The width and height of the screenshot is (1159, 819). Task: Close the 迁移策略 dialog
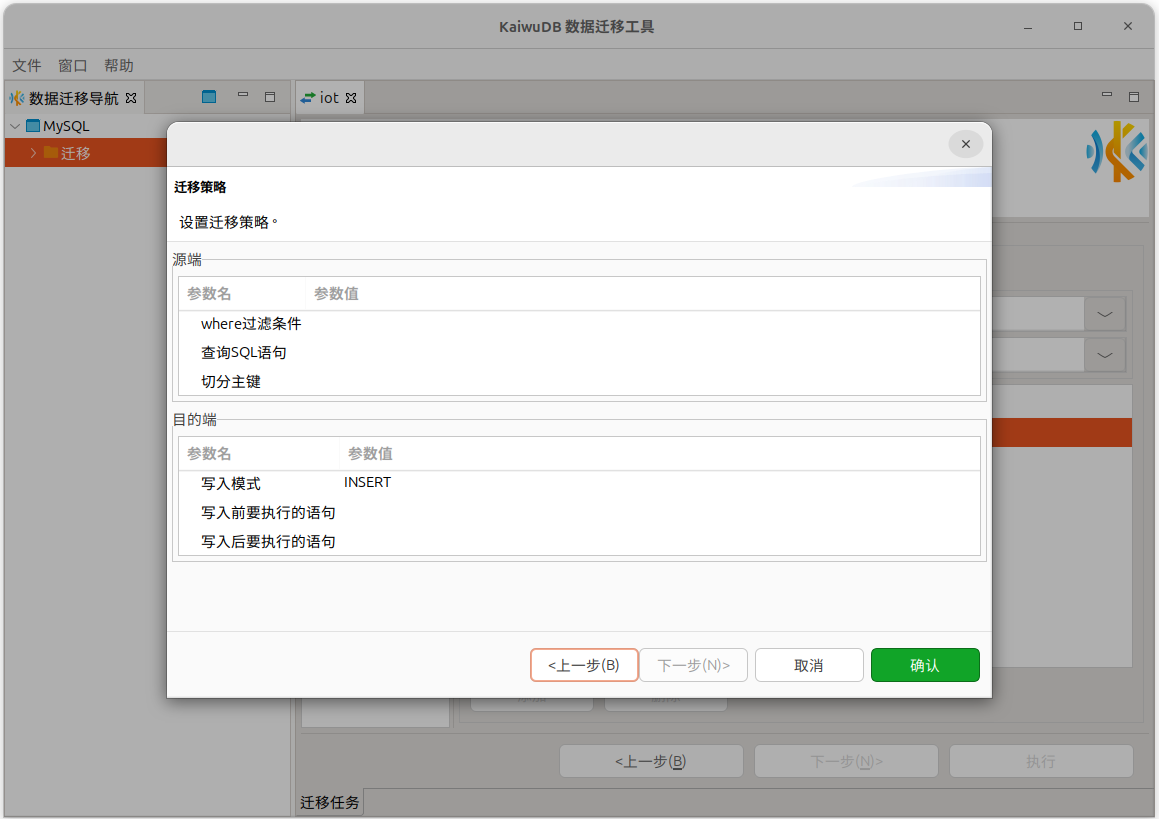(x=965, y=144)
